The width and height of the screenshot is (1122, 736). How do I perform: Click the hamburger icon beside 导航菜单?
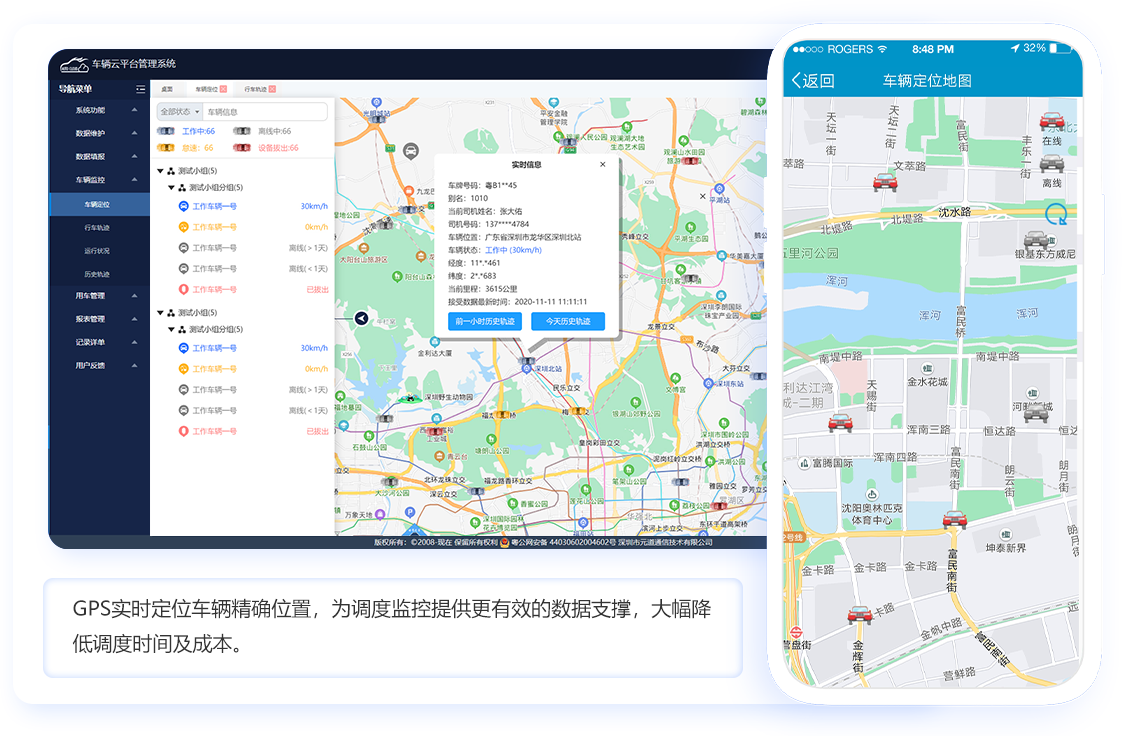click(139, 90)
